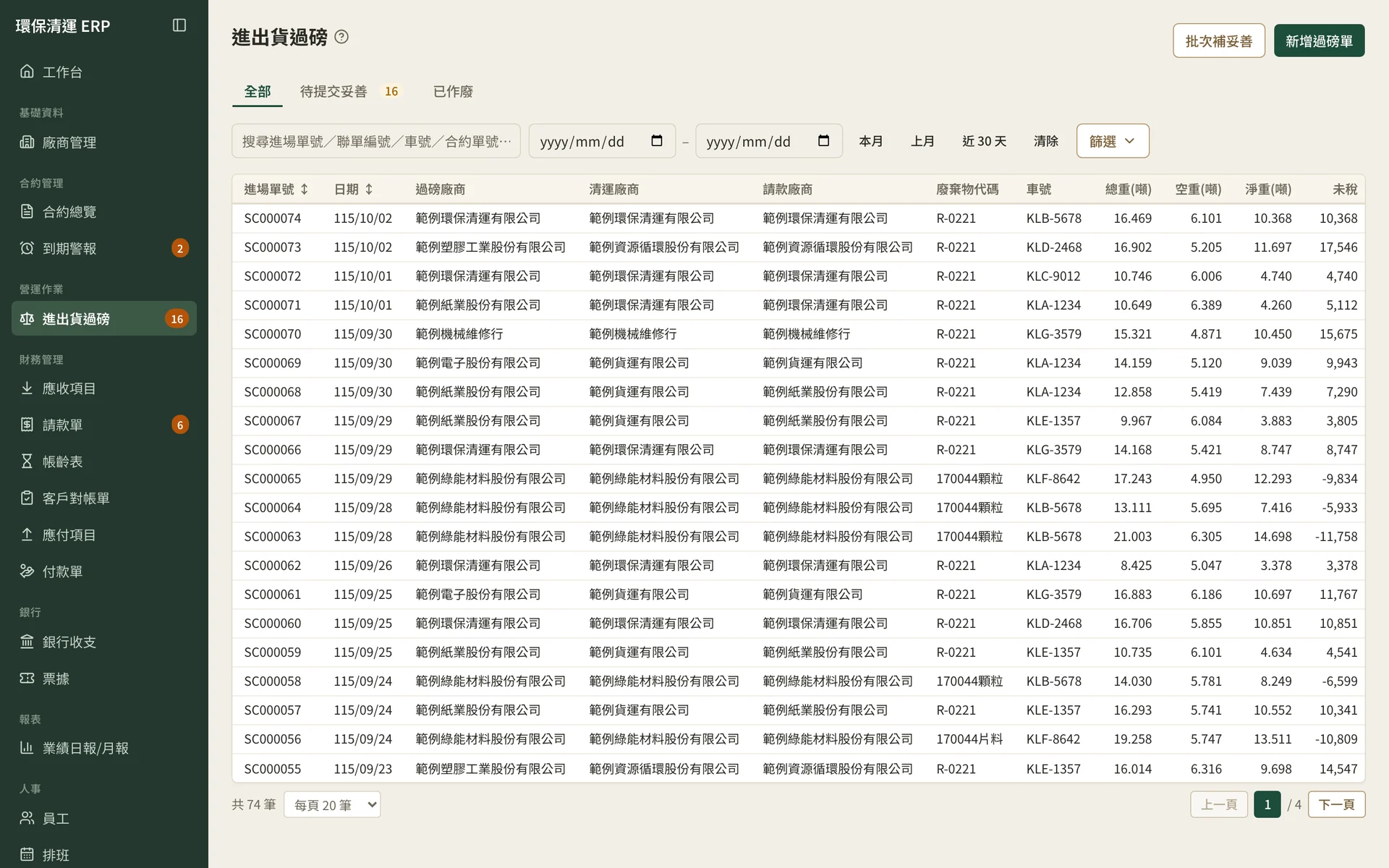1389x868 pixels.
Task: Expand the 篩選 filter dropdown
Action: (1113, 141)
